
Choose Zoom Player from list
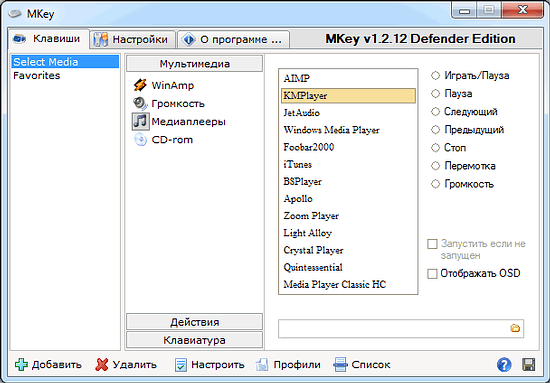348,216
